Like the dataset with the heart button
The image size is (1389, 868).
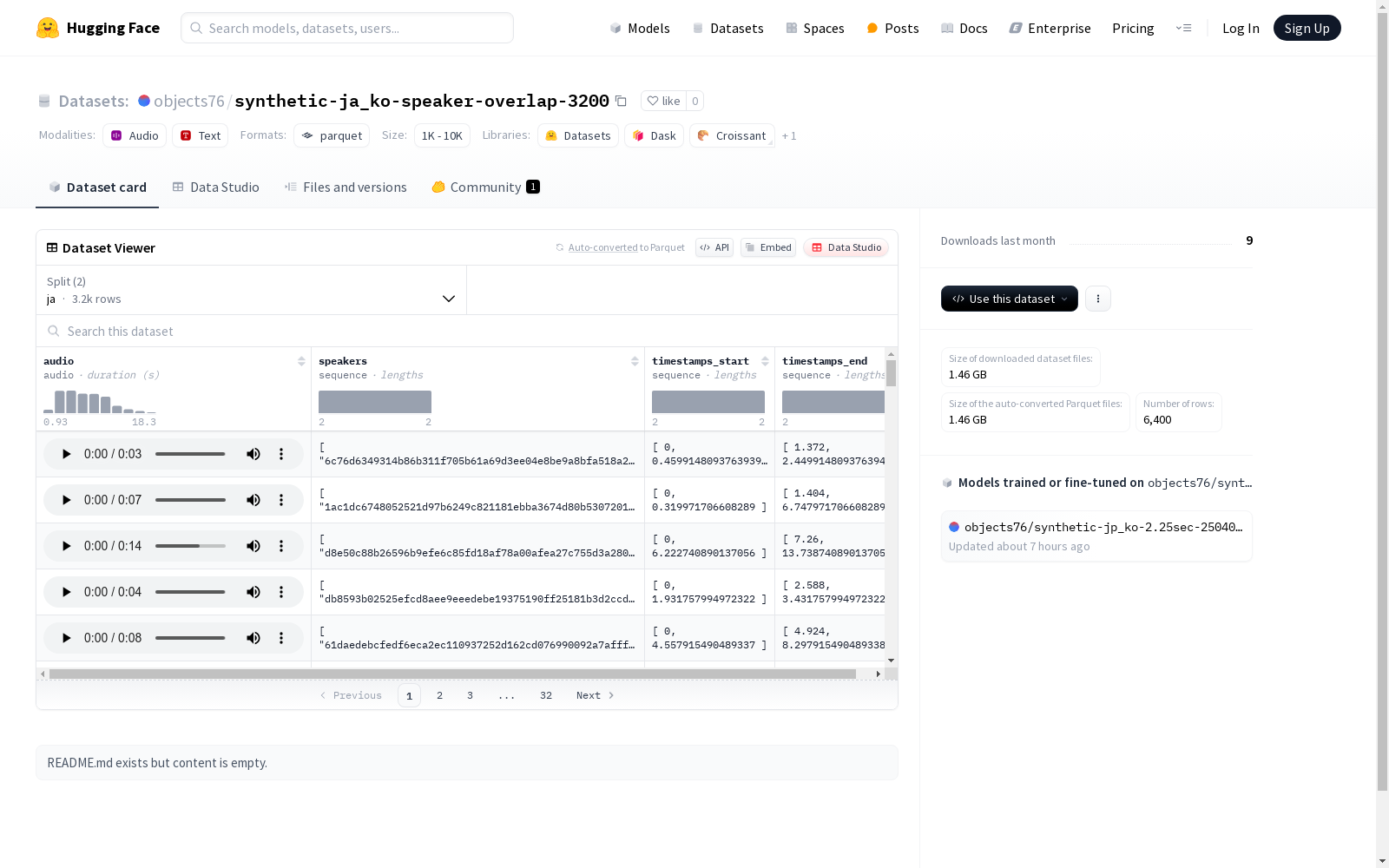(x=663, y=101)
